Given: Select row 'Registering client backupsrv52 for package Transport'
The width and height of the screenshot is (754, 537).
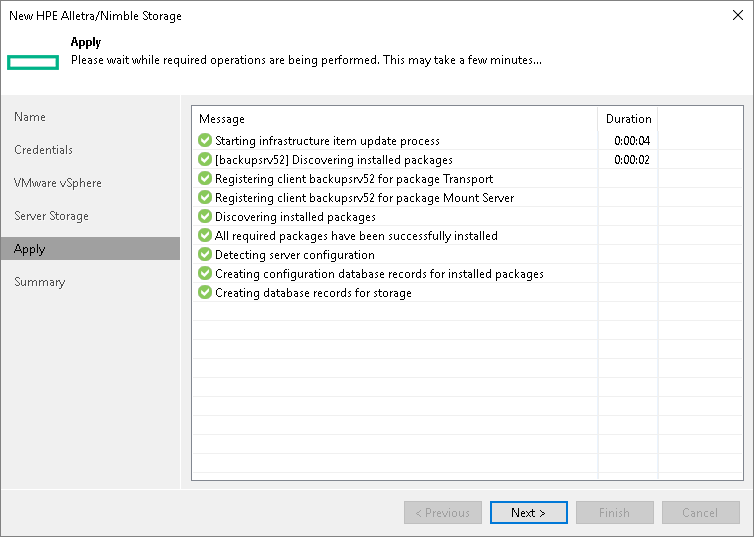Looking at the screenshot, I should click(x=467, y=178).
